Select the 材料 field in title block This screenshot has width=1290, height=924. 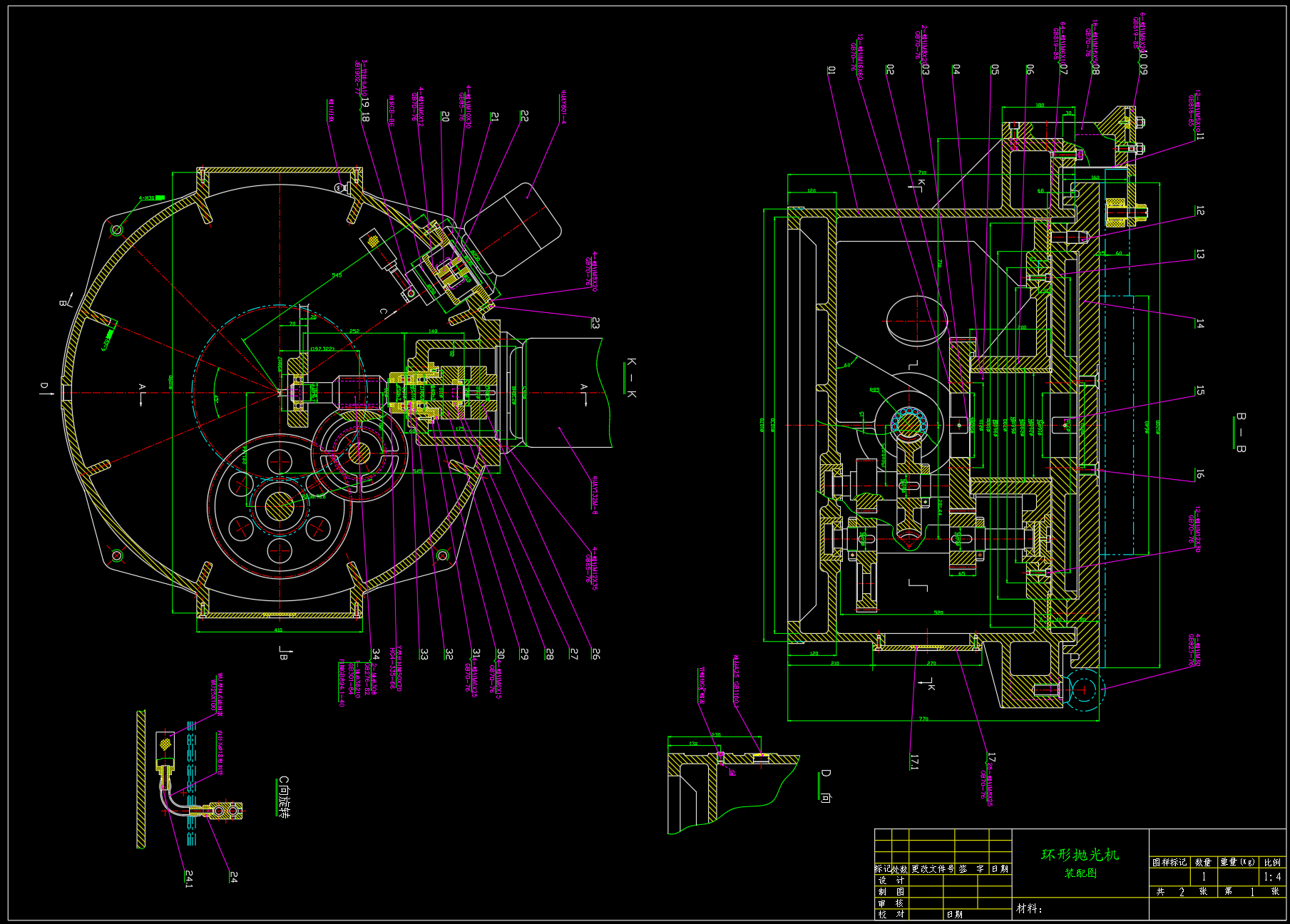1029,908
